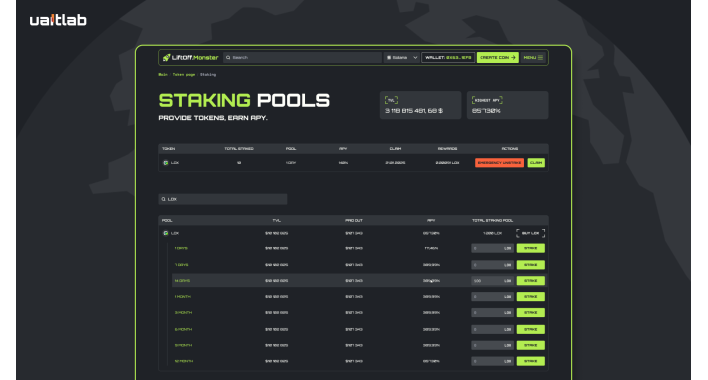Screen dimensions: 708x380
Task: Click Stake for the 14 Days pool
Action: click(x=531, y=281)
